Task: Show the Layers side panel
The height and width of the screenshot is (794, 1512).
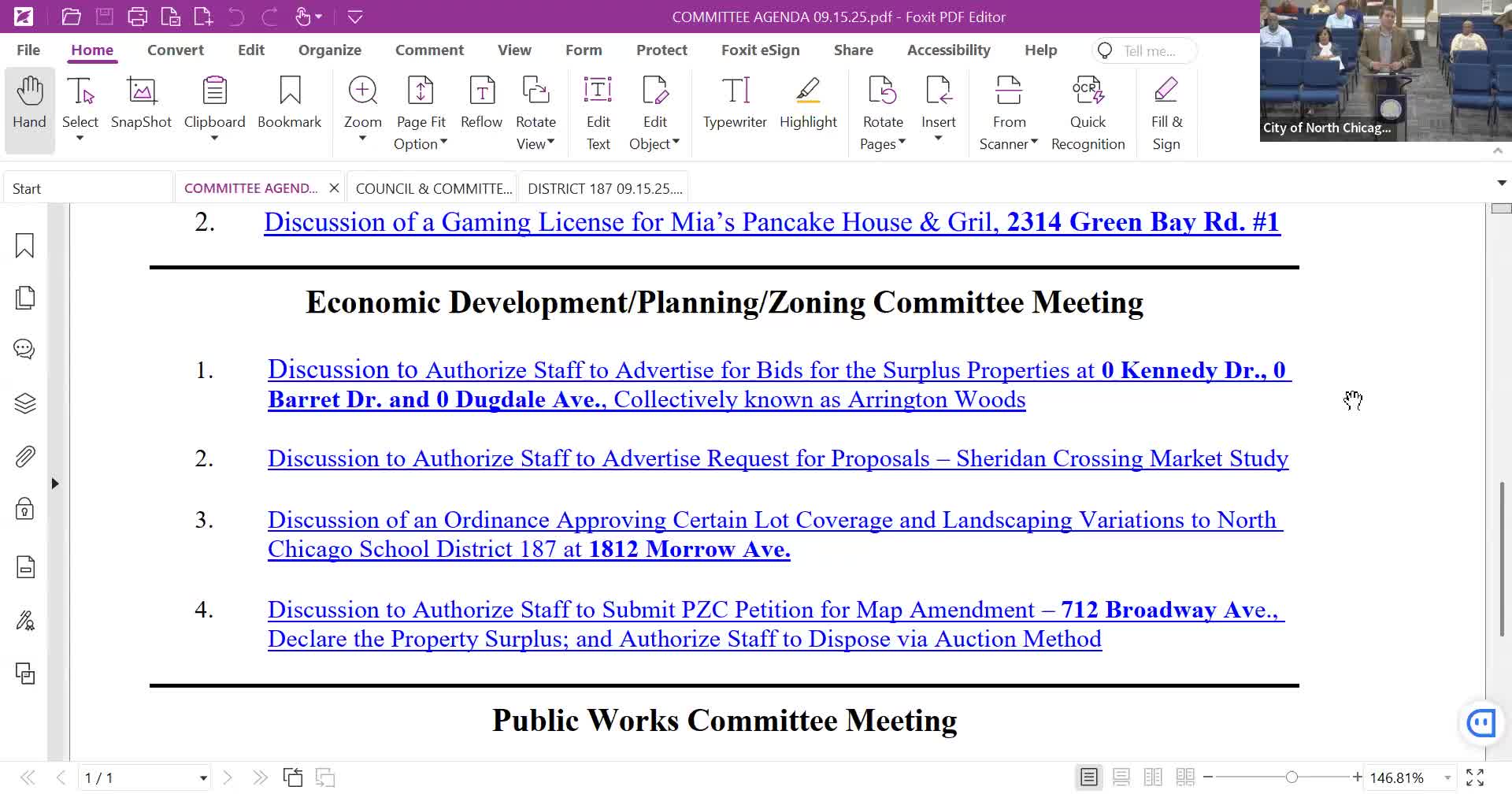Action: click(x=25, y=403)
